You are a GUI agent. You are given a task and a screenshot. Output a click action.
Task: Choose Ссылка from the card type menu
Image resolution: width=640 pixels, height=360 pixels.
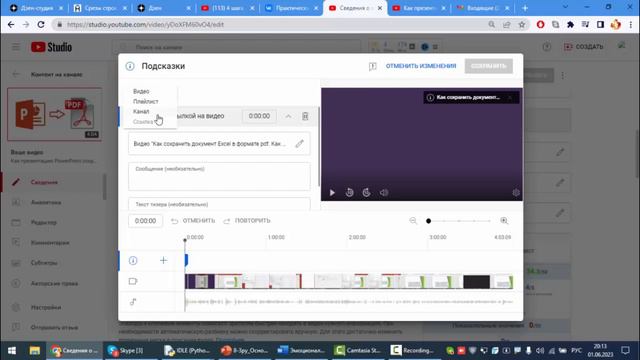coord(143,122)
